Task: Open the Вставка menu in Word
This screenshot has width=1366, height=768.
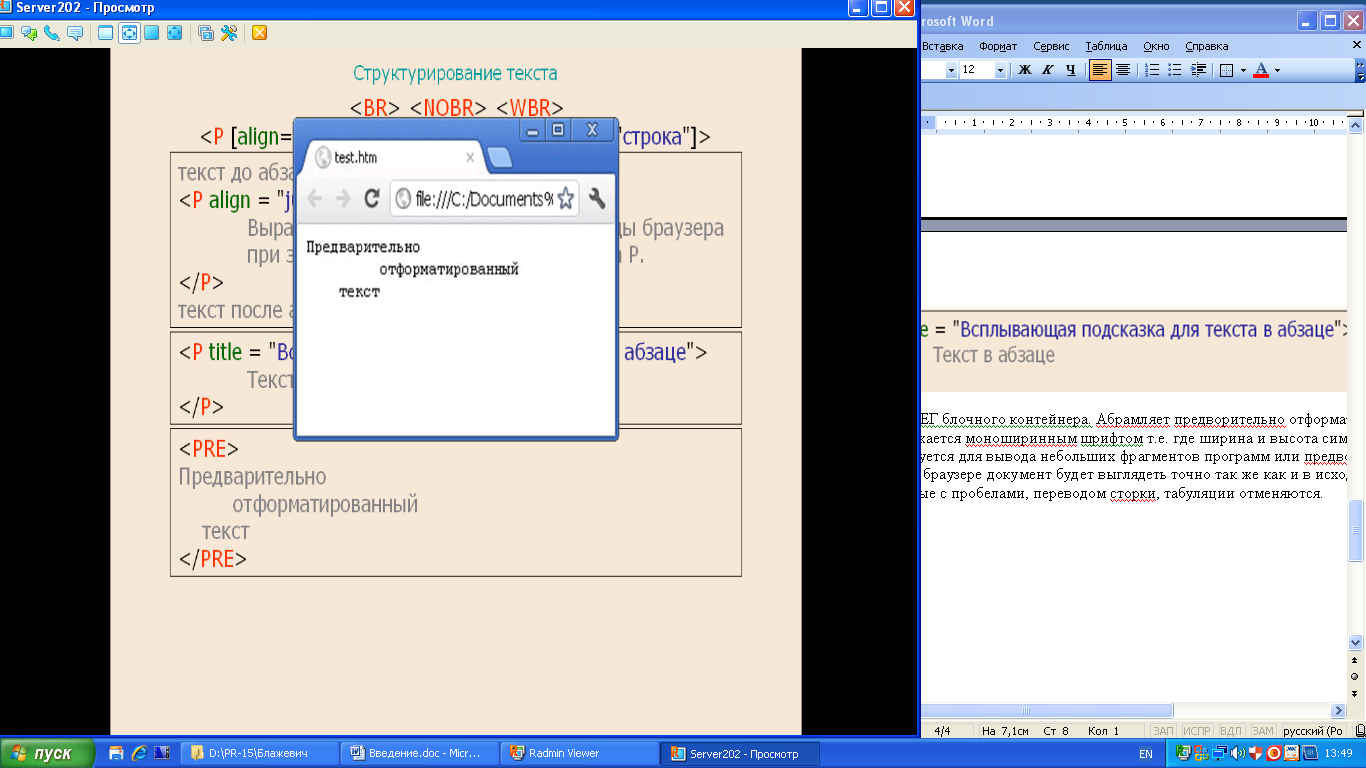Action: [943, 46]
